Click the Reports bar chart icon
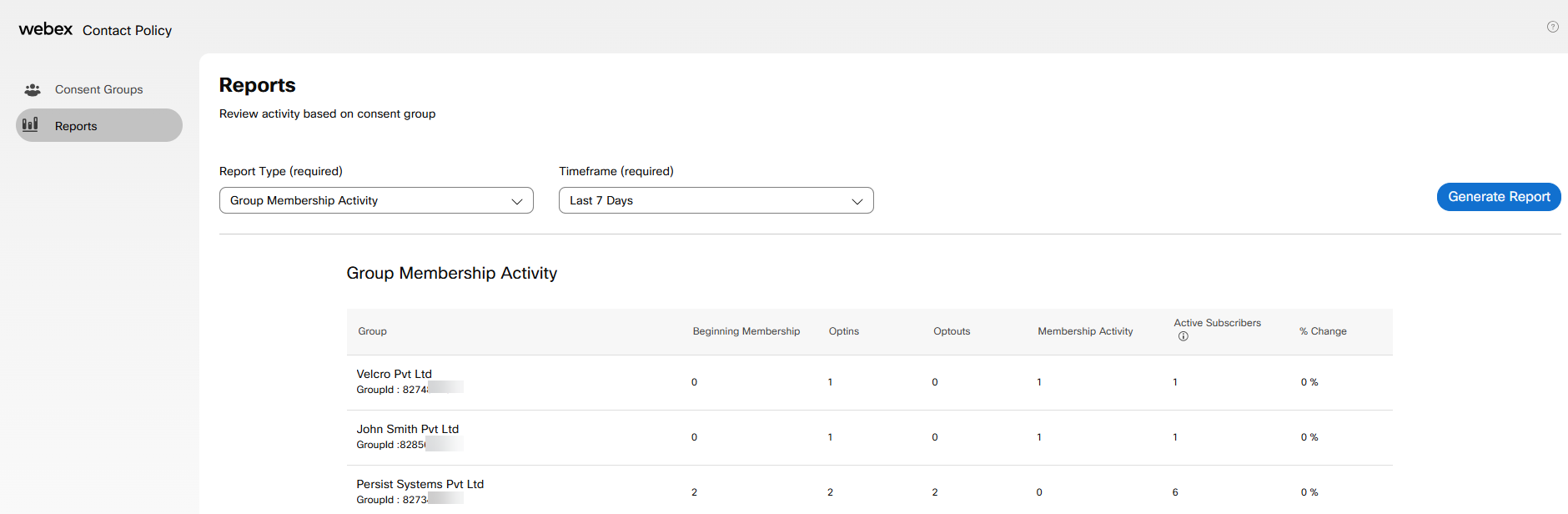 [31, 124]
